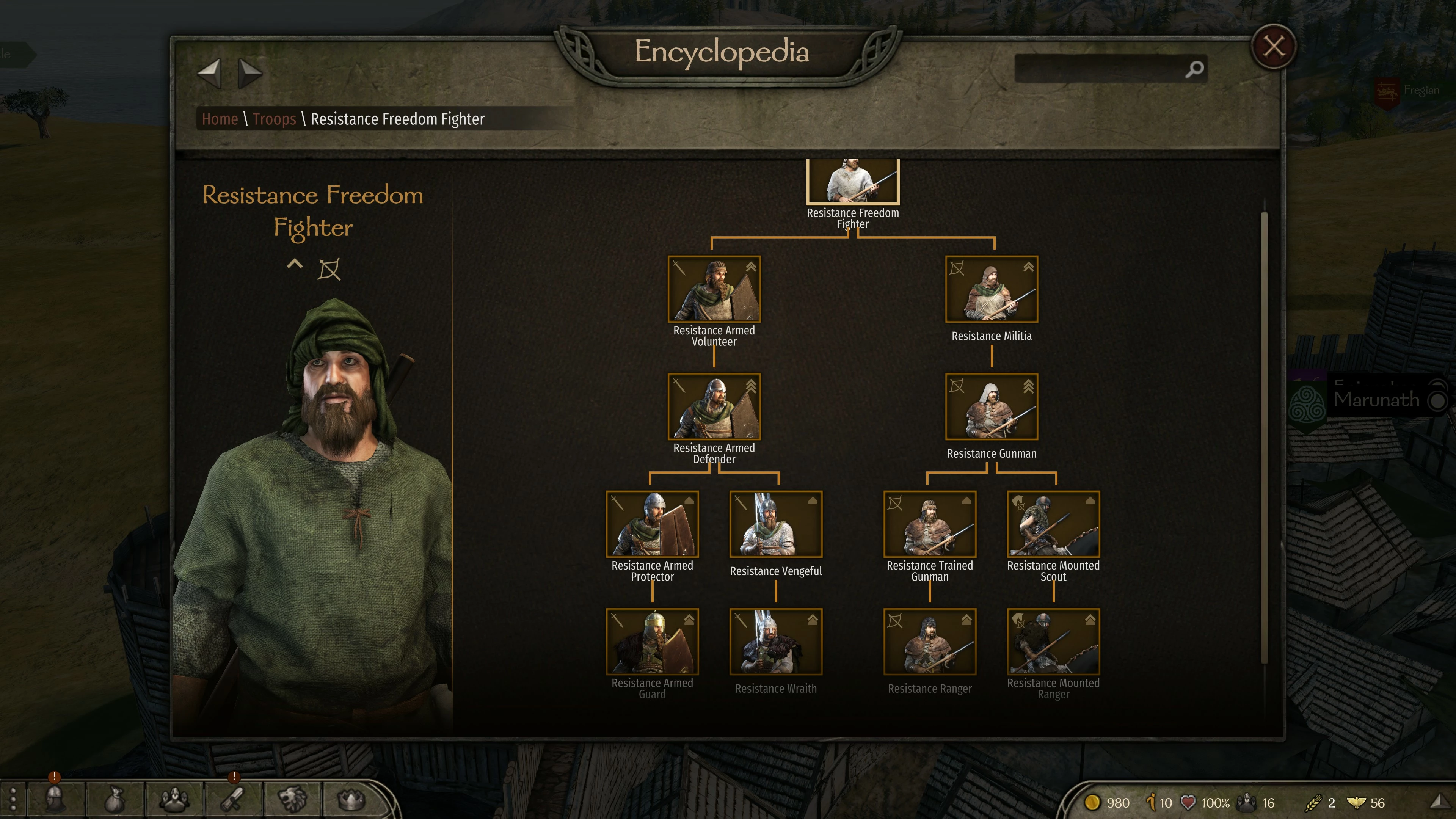The width and height of the screenshot is (1456, 819).
Task: Close the Encyclopedia window
Action: (x=1274, y=47)
